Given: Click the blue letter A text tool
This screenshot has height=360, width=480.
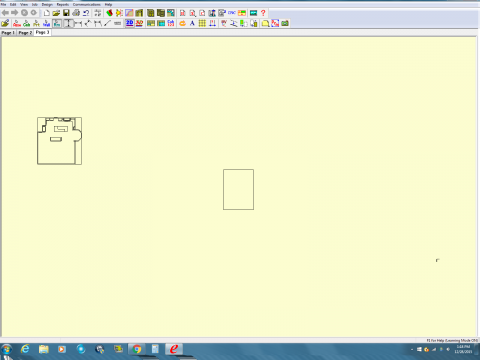Looking at the screenshot, I should click(x=192, y=23).
